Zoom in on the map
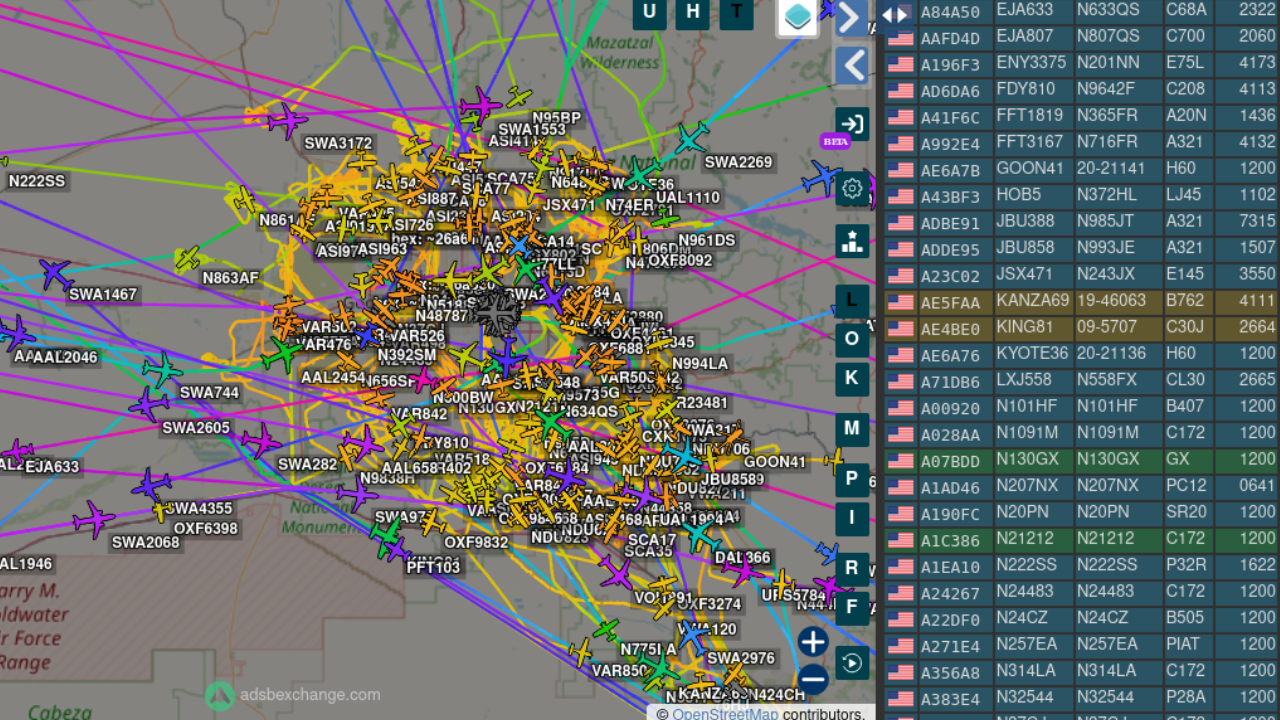 pyautogui.click(x=813, y=642)
